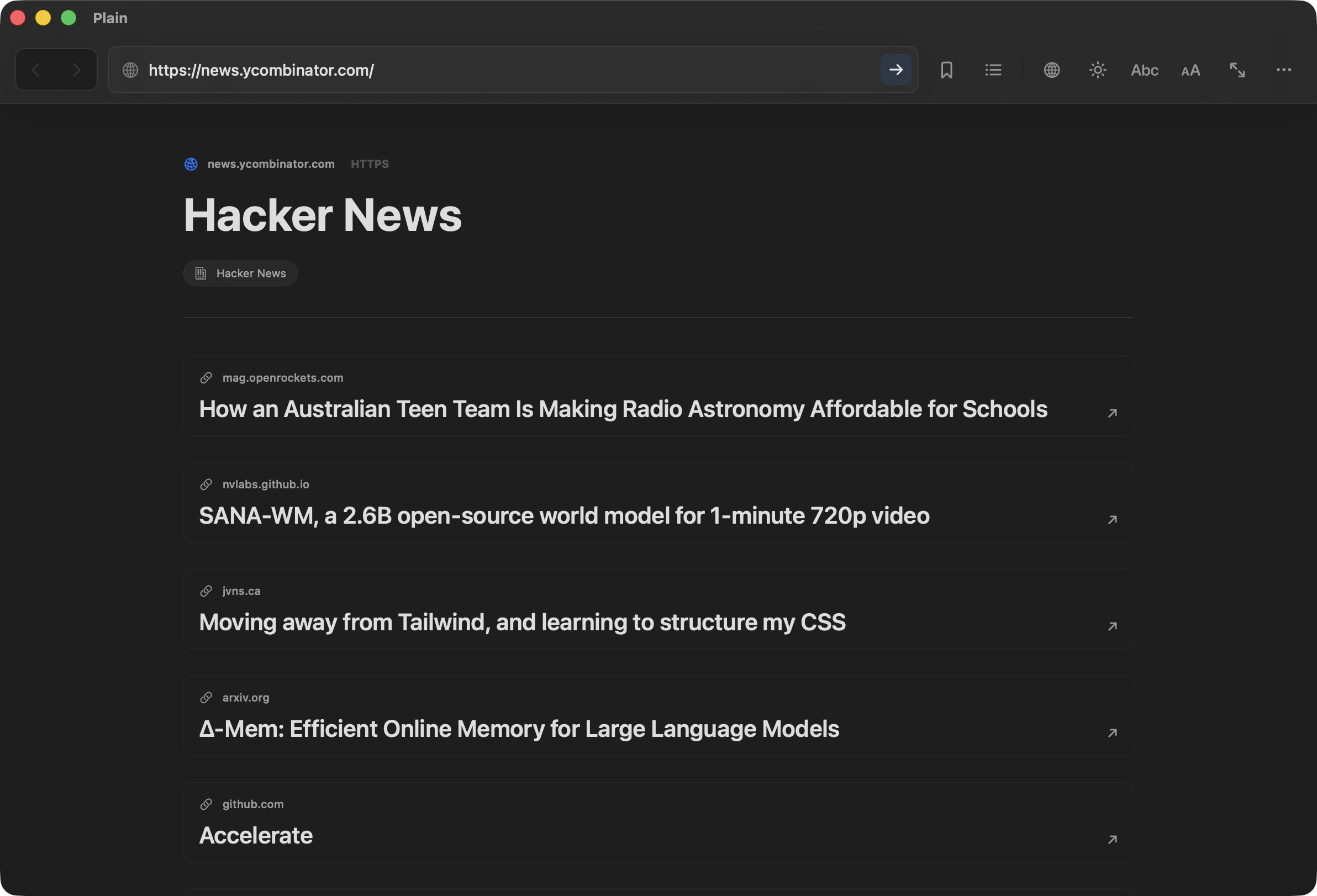The image size is (1317, 896).
Task: Close the Plain window with red button
Action: 18,18
